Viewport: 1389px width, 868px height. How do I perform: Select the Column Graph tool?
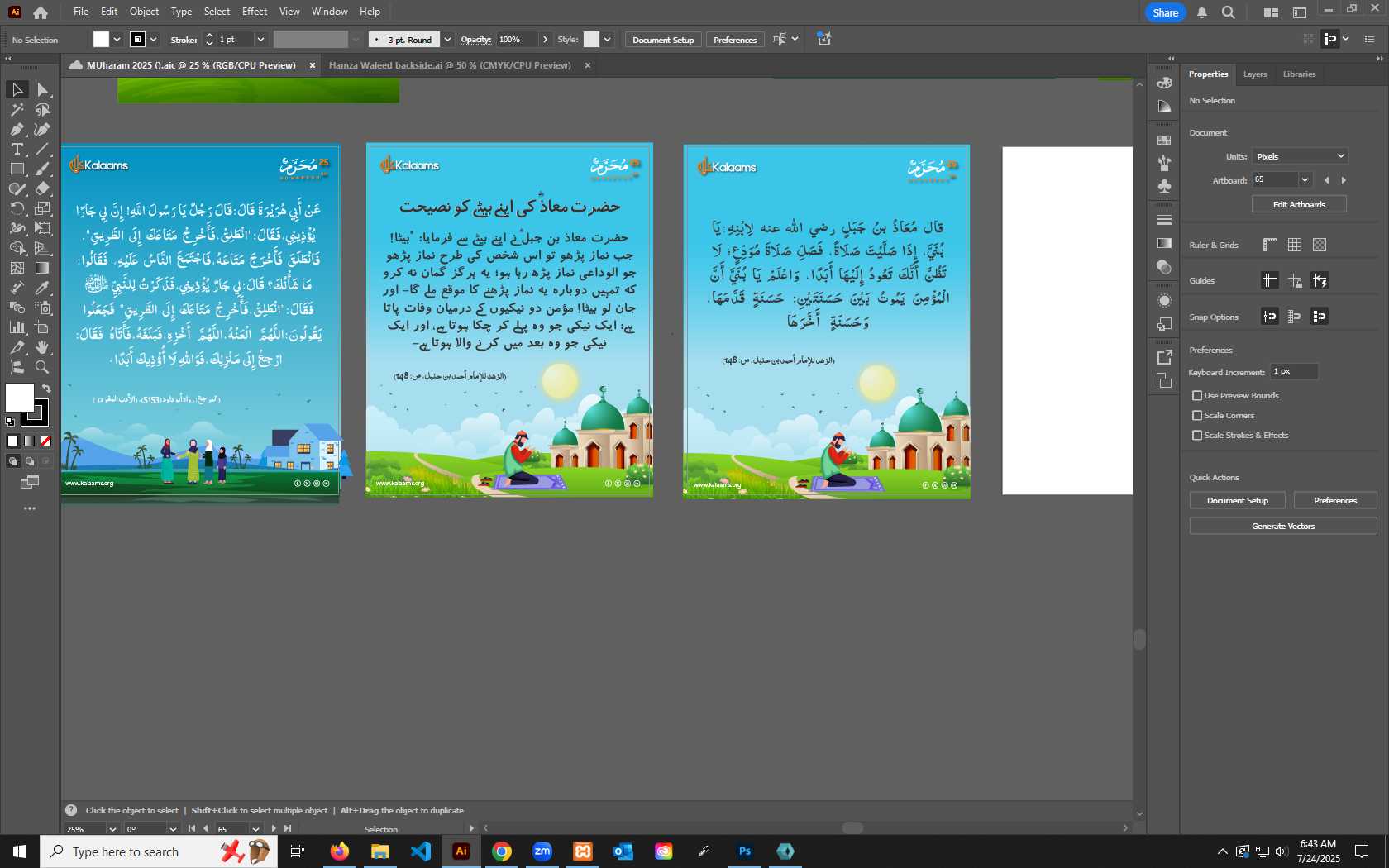pos(17,327)
